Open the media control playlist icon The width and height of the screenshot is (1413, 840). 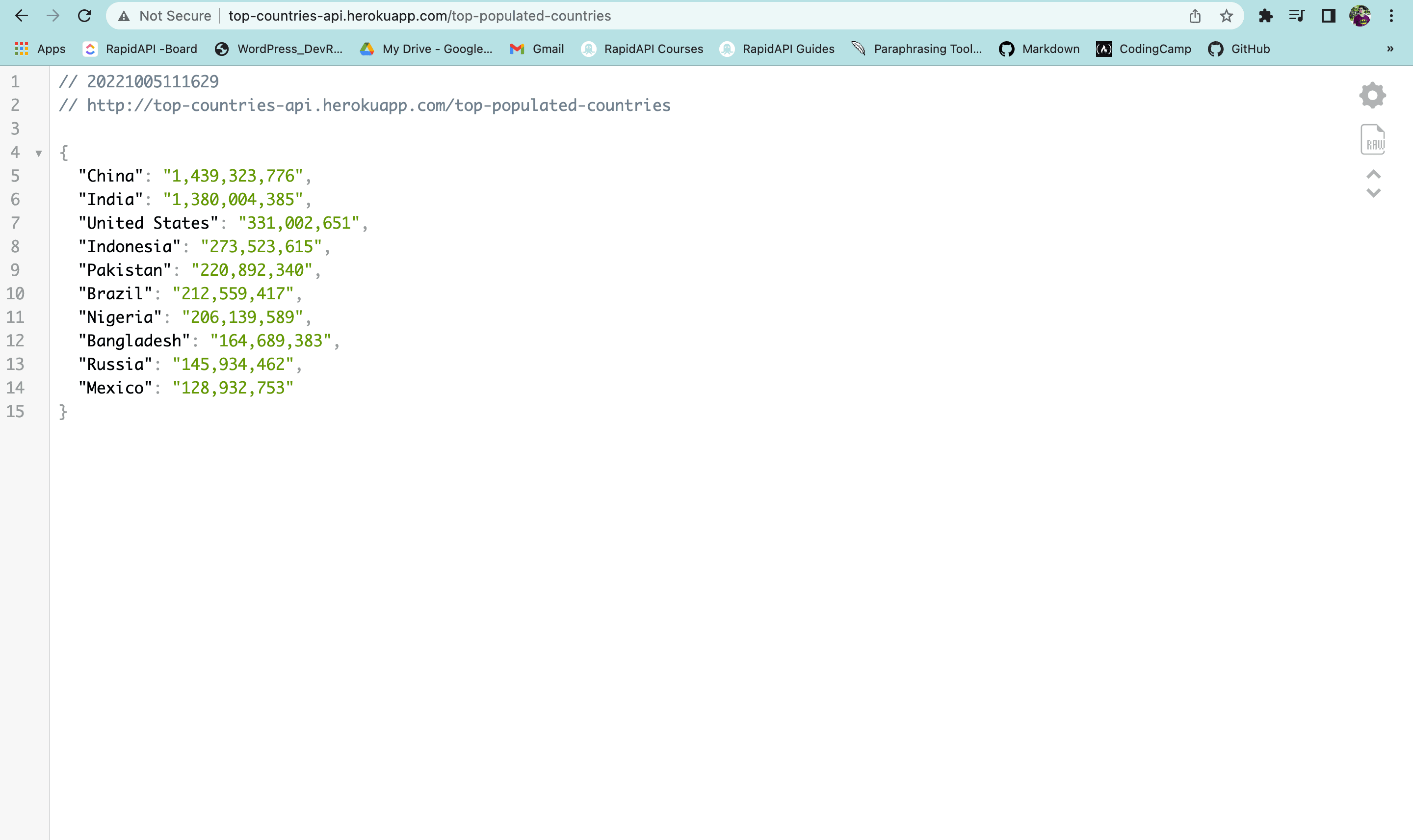coord(1296,16)
